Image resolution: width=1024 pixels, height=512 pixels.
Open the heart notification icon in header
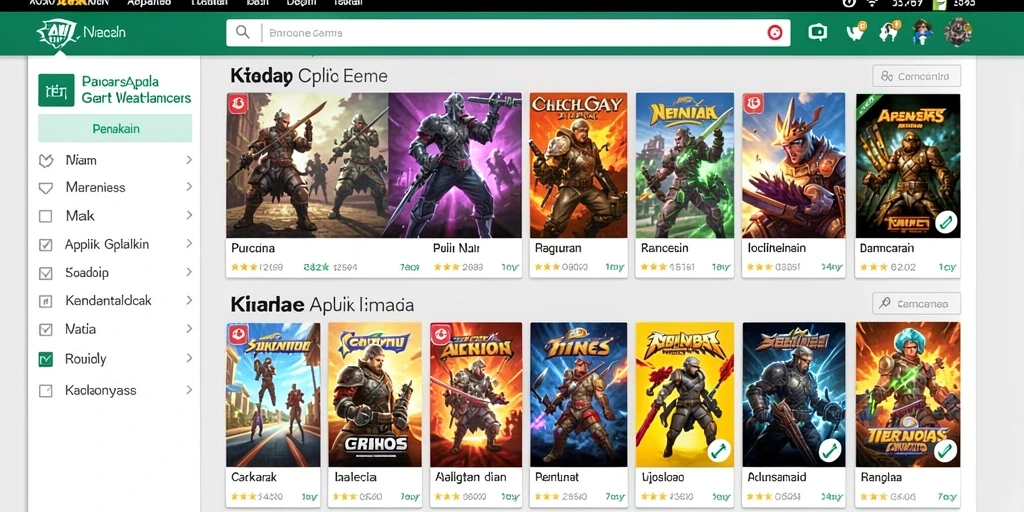(x=856, y=31)
